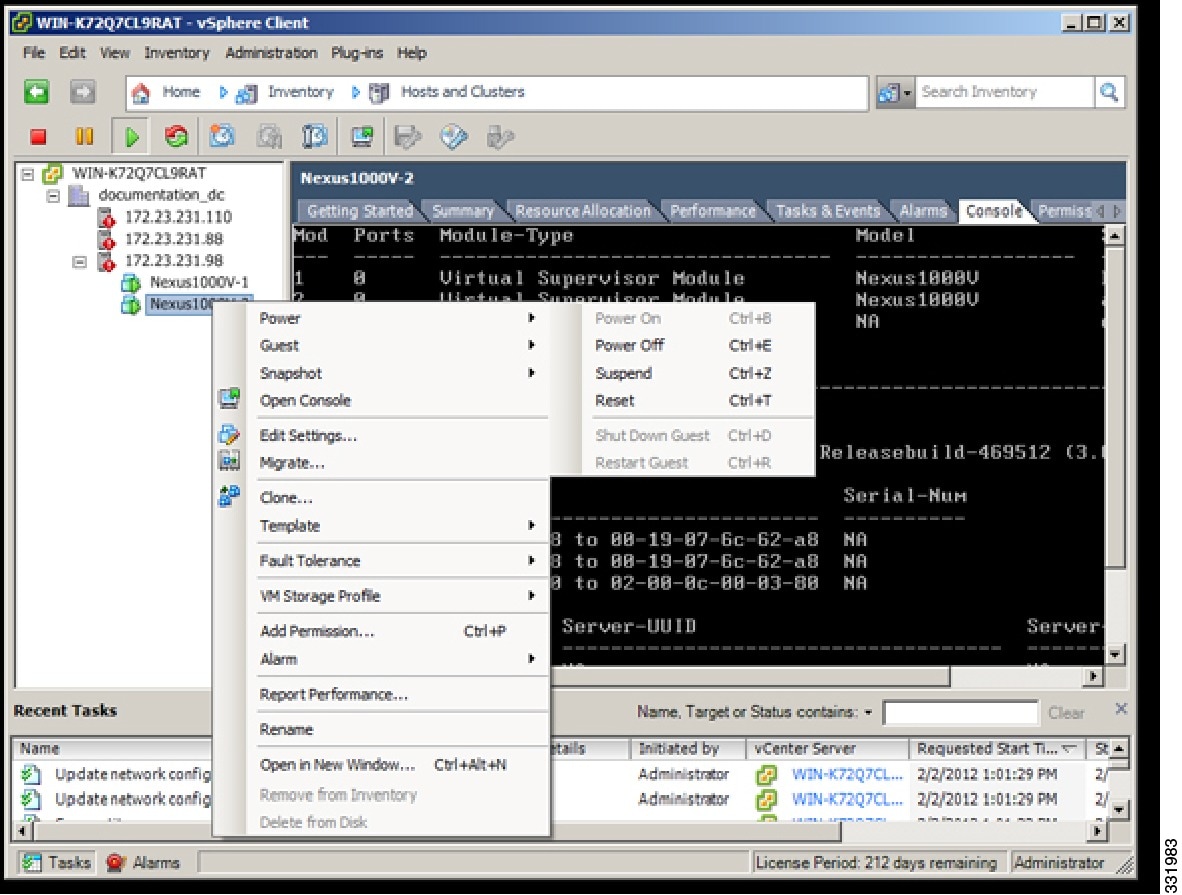The image size is (1182, 895).
Task: Open the Administration menu
Action: pyautogui.click(x=271, y=53)
